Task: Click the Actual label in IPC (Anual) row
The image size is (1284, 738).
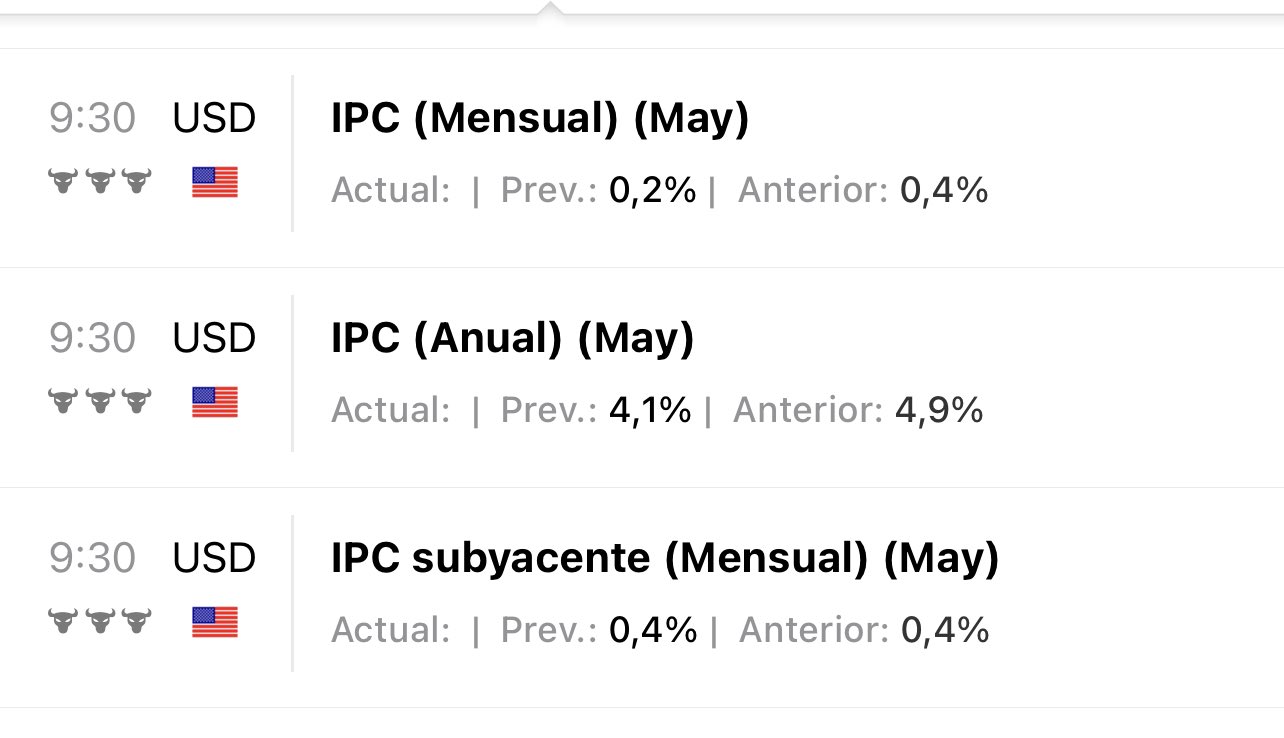Action: coord(391,410)
